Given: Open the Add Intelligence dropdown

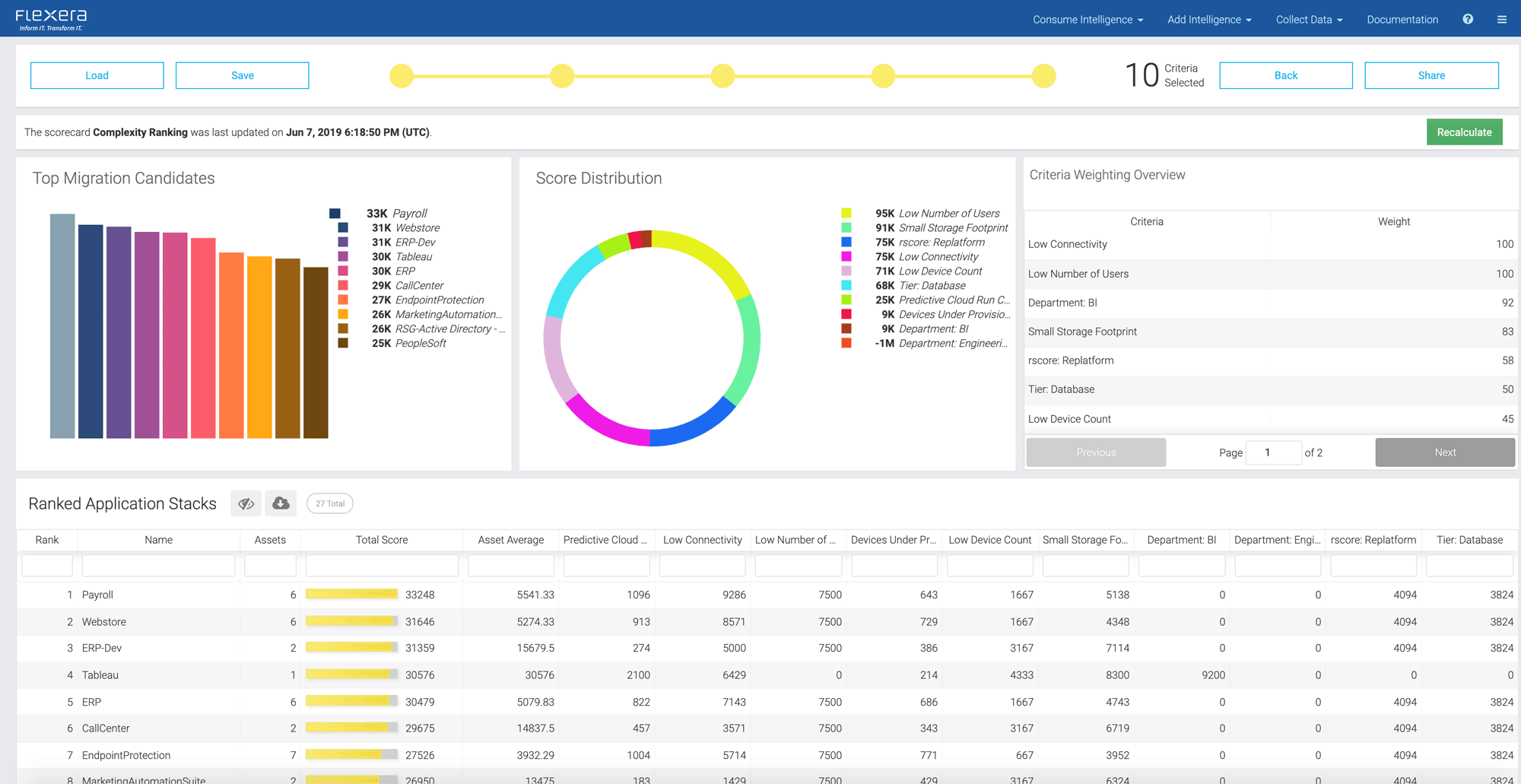Looking at the screenshot, I should point(1209,20).
